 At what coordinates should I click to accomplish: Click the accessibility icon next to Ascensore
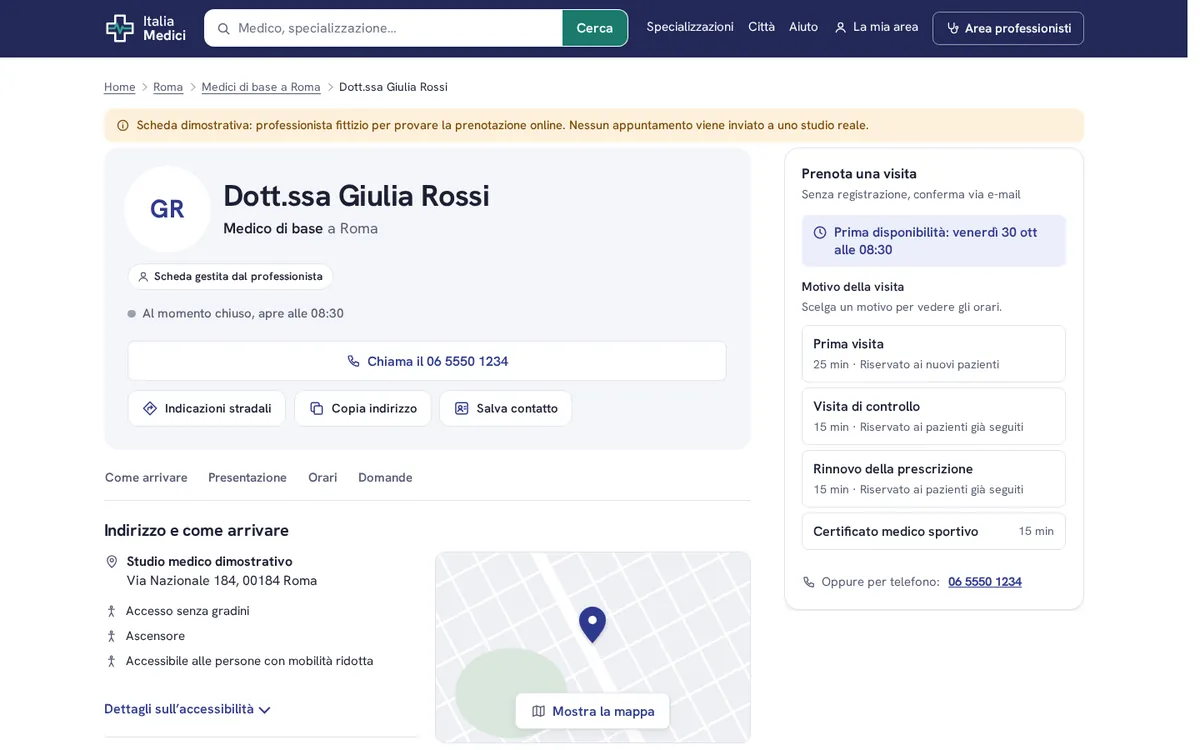pyautogui.click(x=112, y=636)
